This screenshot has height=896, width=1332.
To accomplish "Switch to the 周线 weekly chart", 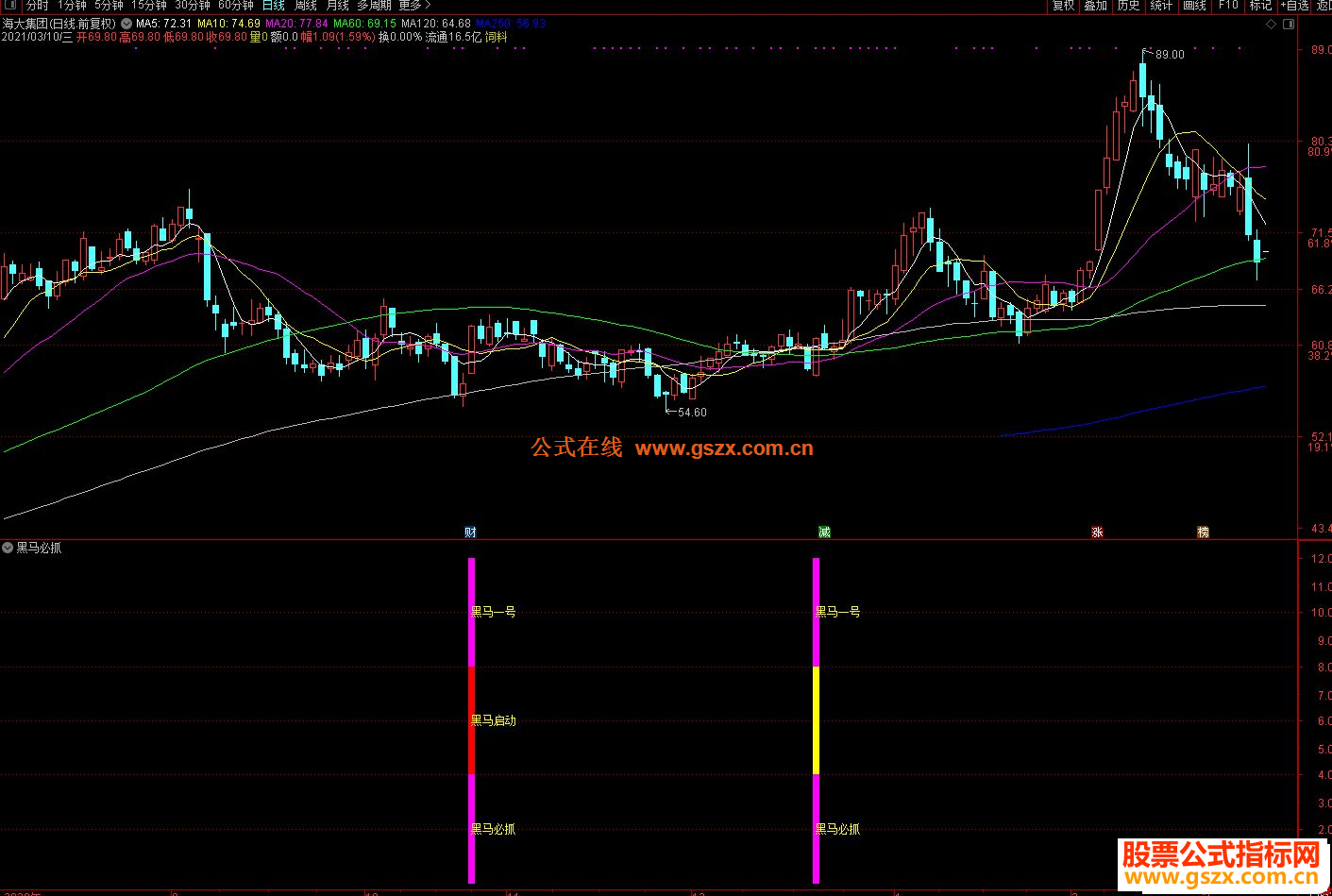I will click(x=306, y=6).
